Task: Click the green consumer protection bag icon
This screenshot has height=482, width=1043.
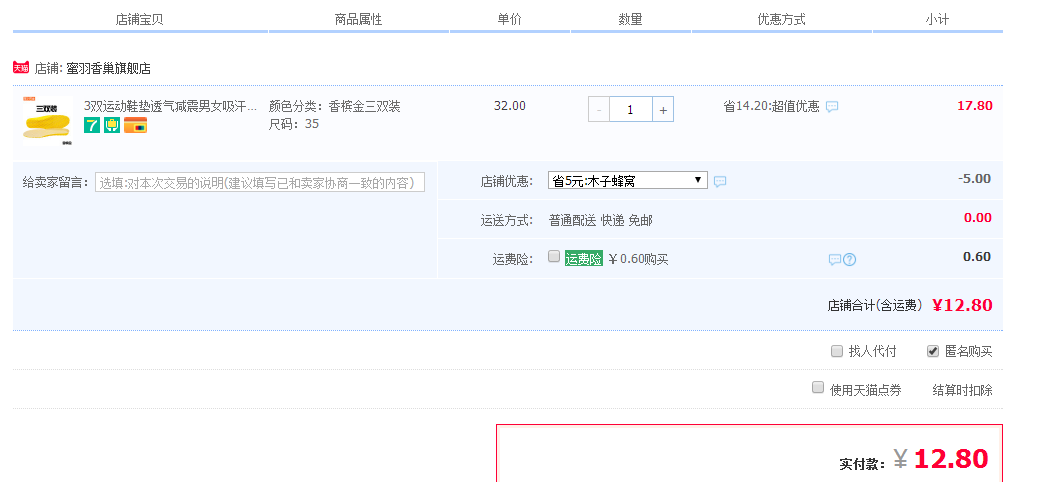Action: [x=112, y=125]
